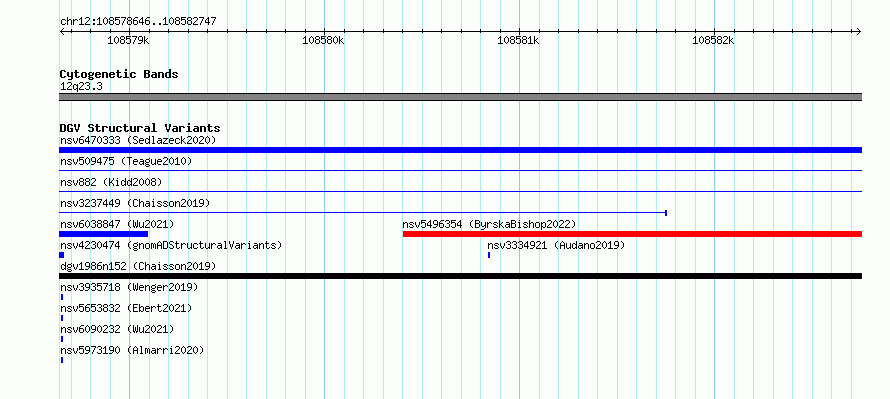
Task: Select the 12q23.3 band label
Action: pos(81,87)
